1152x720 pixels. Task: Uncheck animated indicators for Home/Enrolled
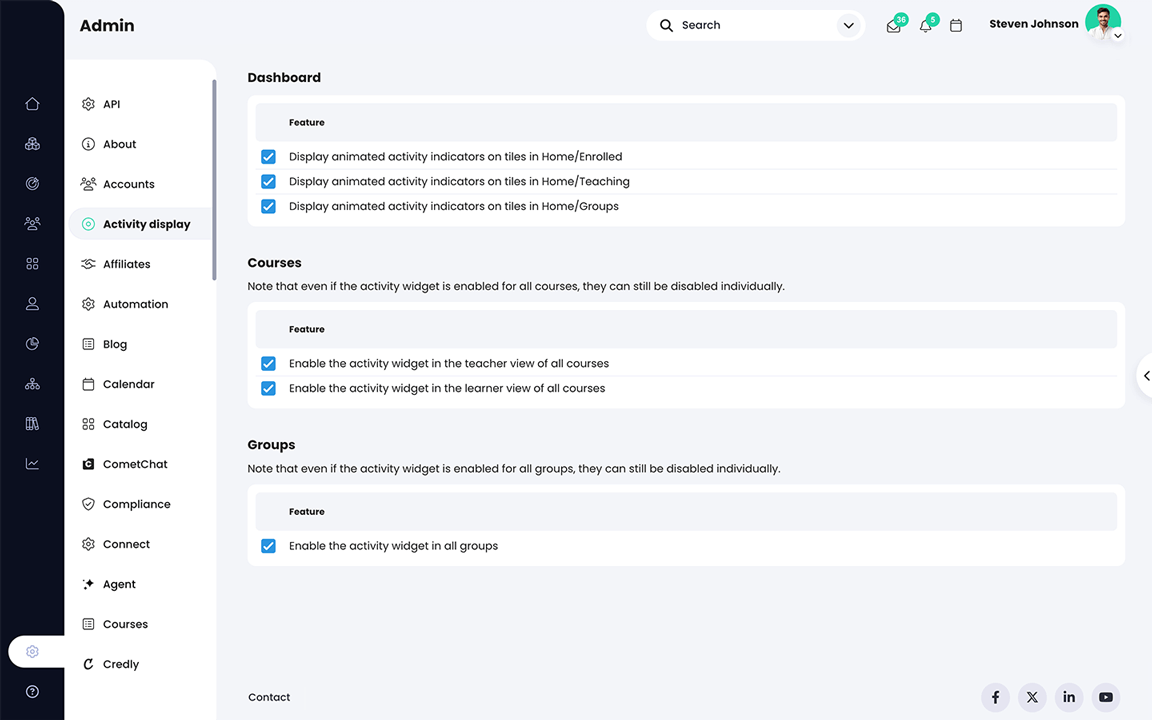268,156
